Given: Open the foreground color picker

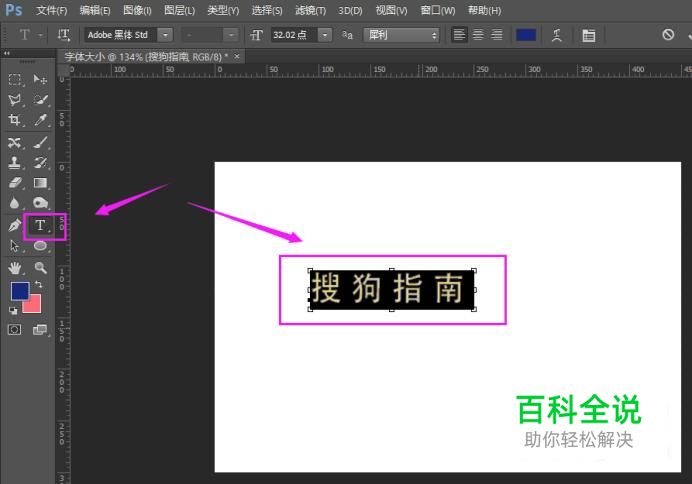Looking at the screenshot, I should pos(19,291).
